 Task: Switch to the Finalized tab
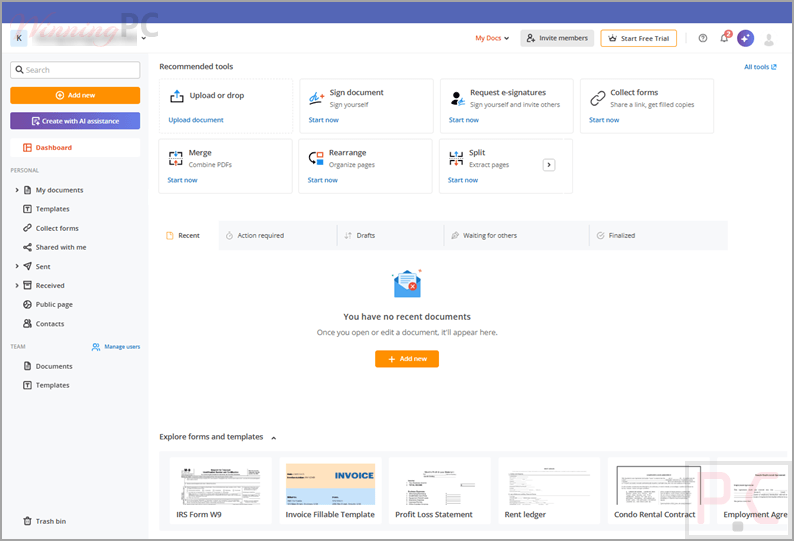[x=658, y=236]
